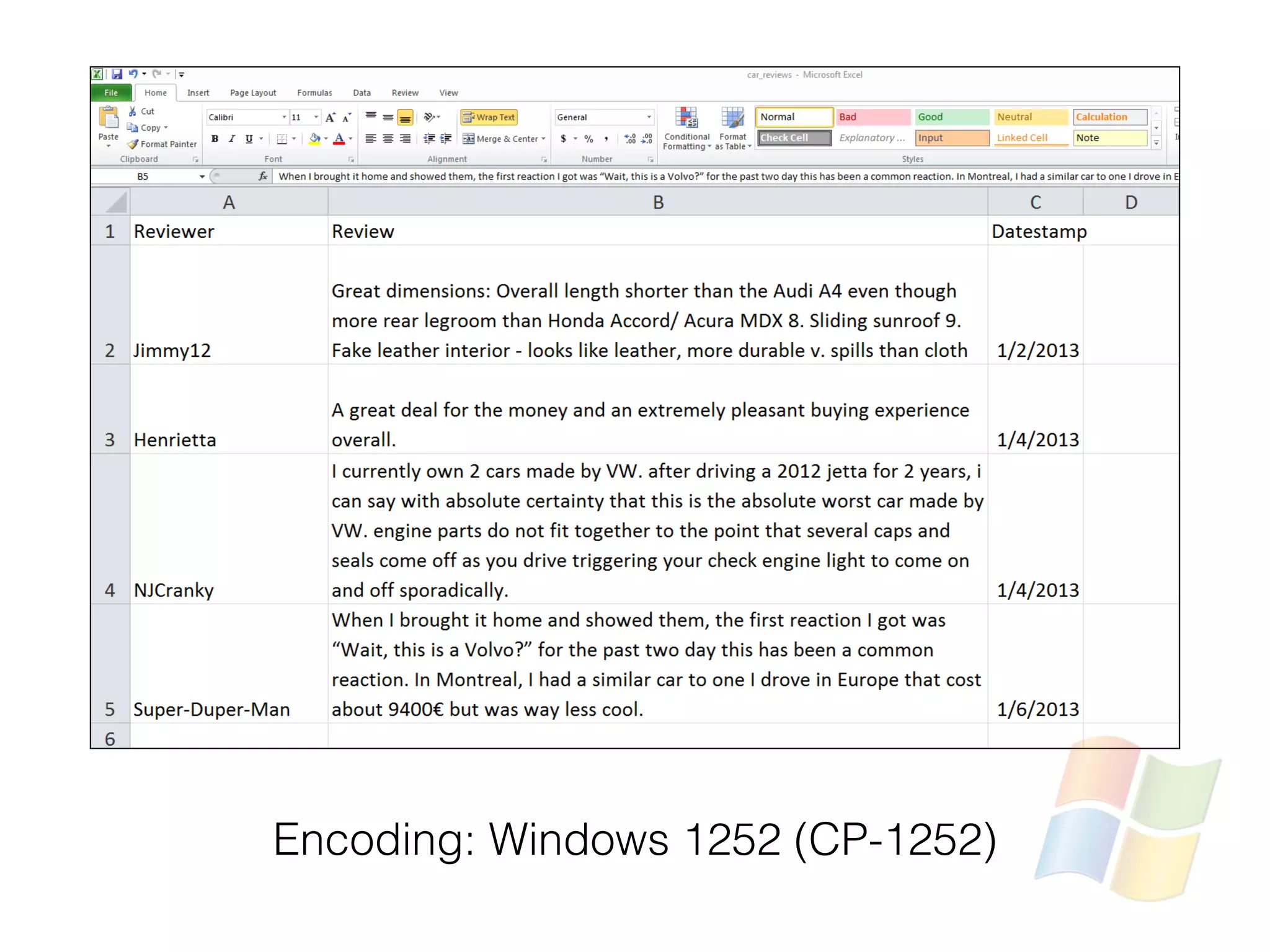Switch to the Formulas tab
This screenshot has width=1270, height=952.
click(x=314, y=93)
